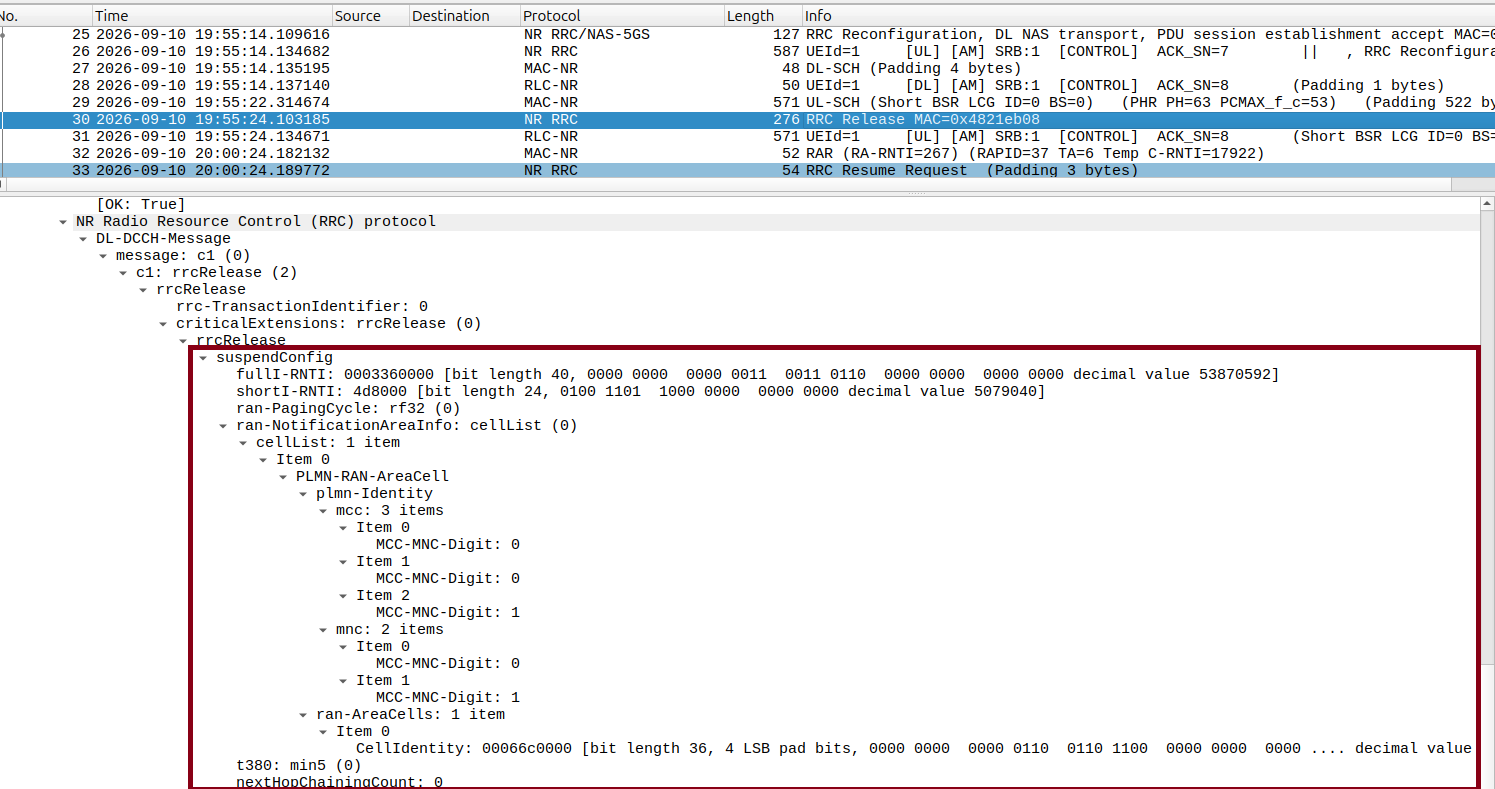Image resolution: width=1495 pixels, height=789 pixels.
Task: Sort packets by Time column header
Action: [211, 16]
